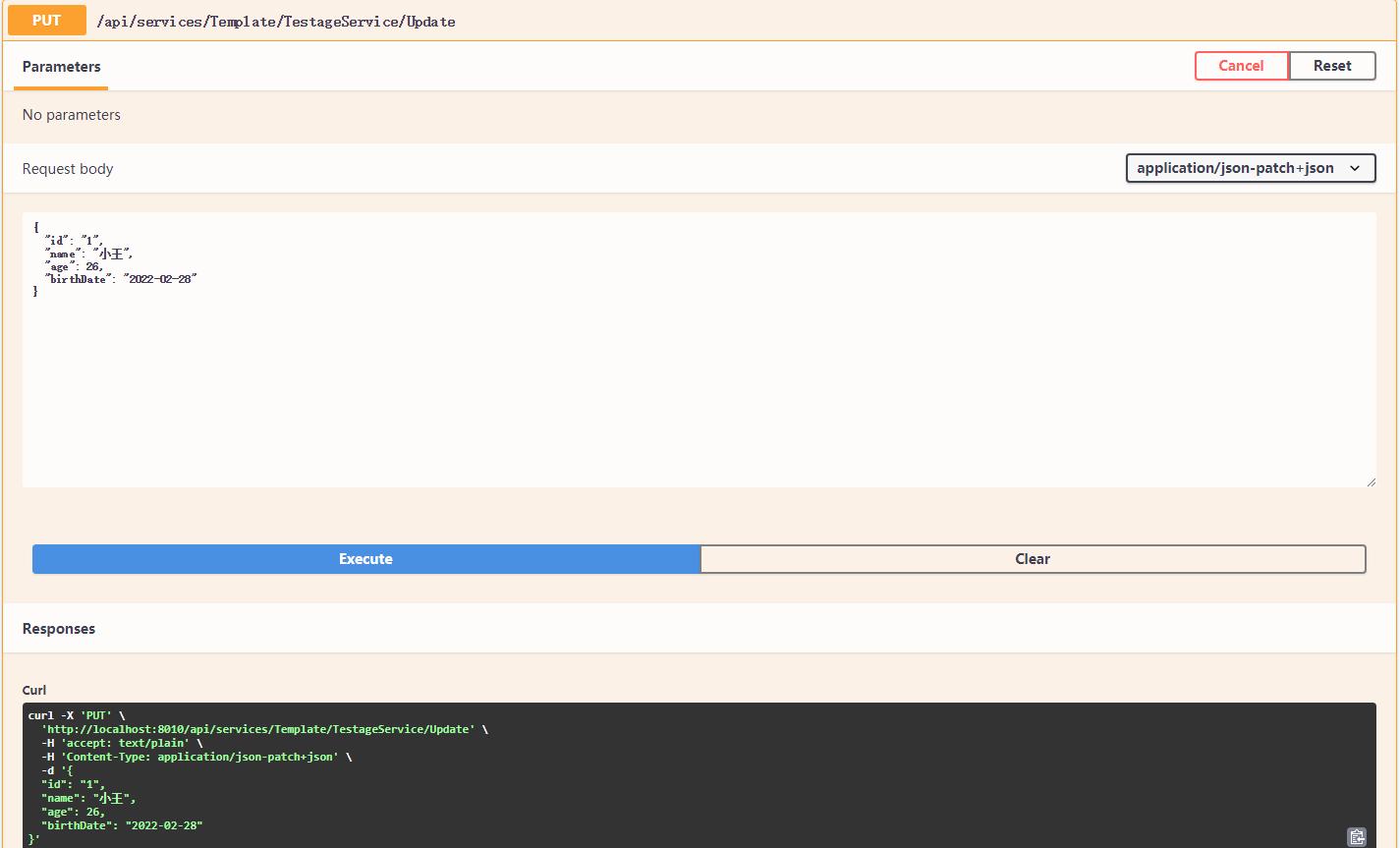Image resolution: width=1400 pixels, height=848 pixels.
Task: Click the "age": 26 line in request body
Action: tap(74, 266)
